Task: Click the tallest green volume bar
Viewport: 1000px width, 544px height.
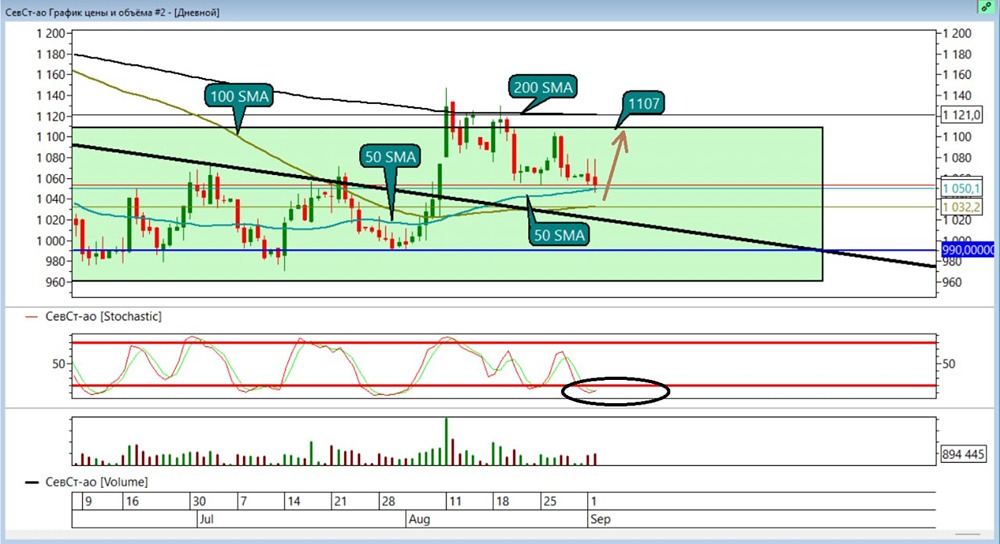Action: [446, 441]
